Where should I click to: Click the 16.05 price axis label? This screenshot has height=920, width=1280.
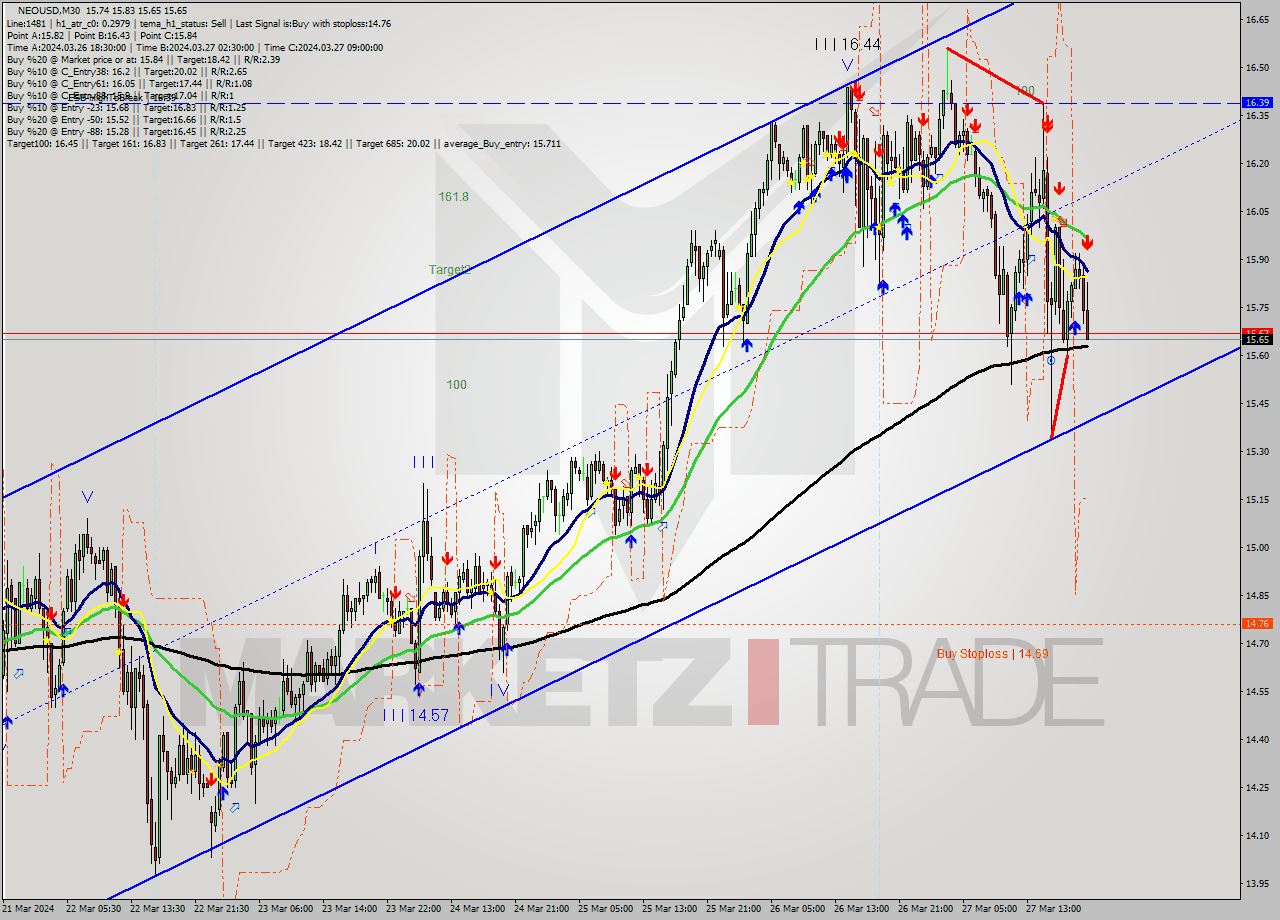pos(1256,211)
